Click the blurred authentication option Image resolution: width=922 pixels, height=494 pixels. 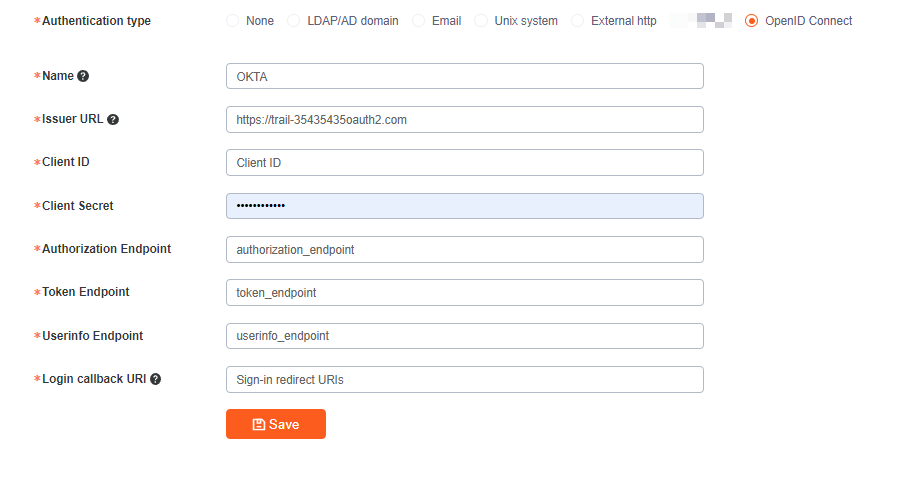(701, 21)
